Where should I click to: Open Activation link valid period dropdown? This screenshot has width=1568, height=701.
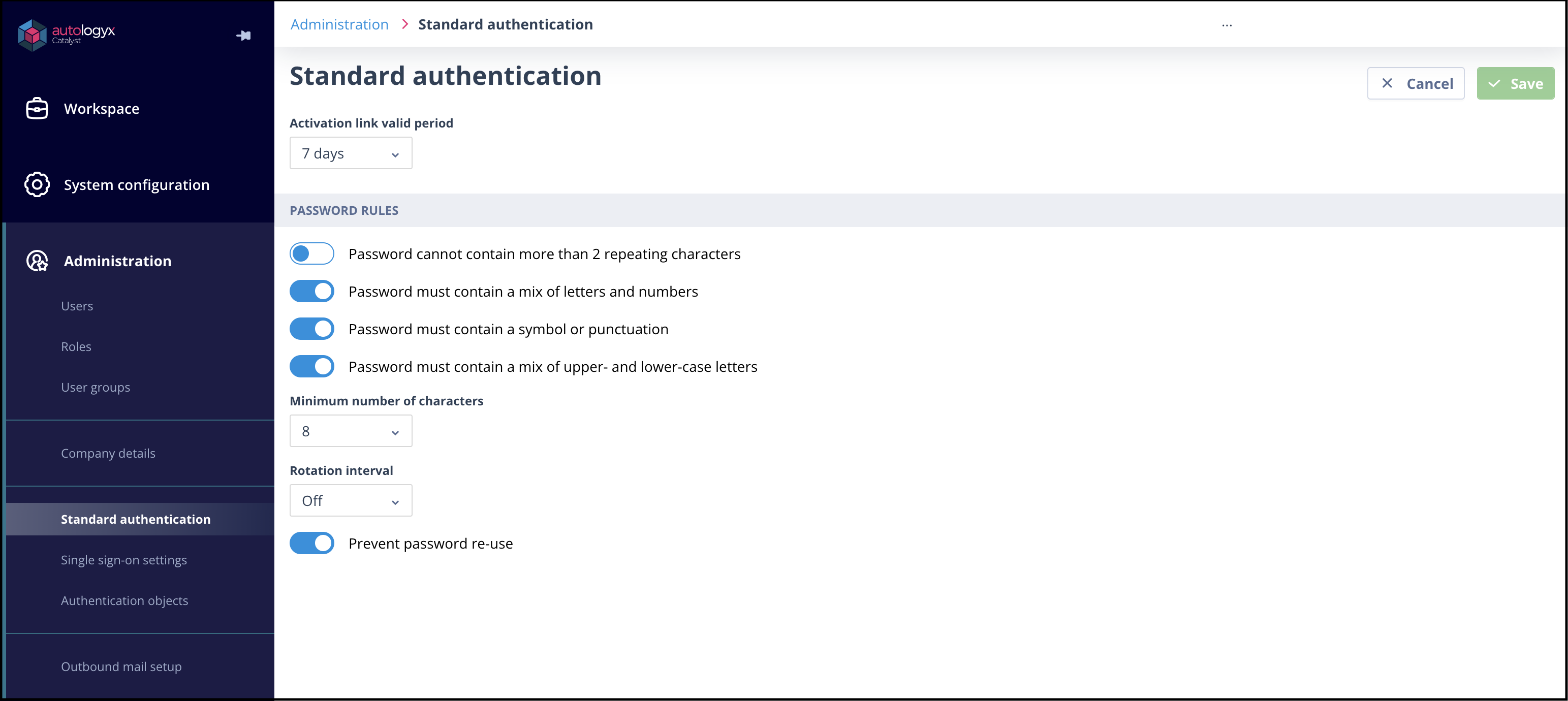pyautogui.click(x=351, y=153)
